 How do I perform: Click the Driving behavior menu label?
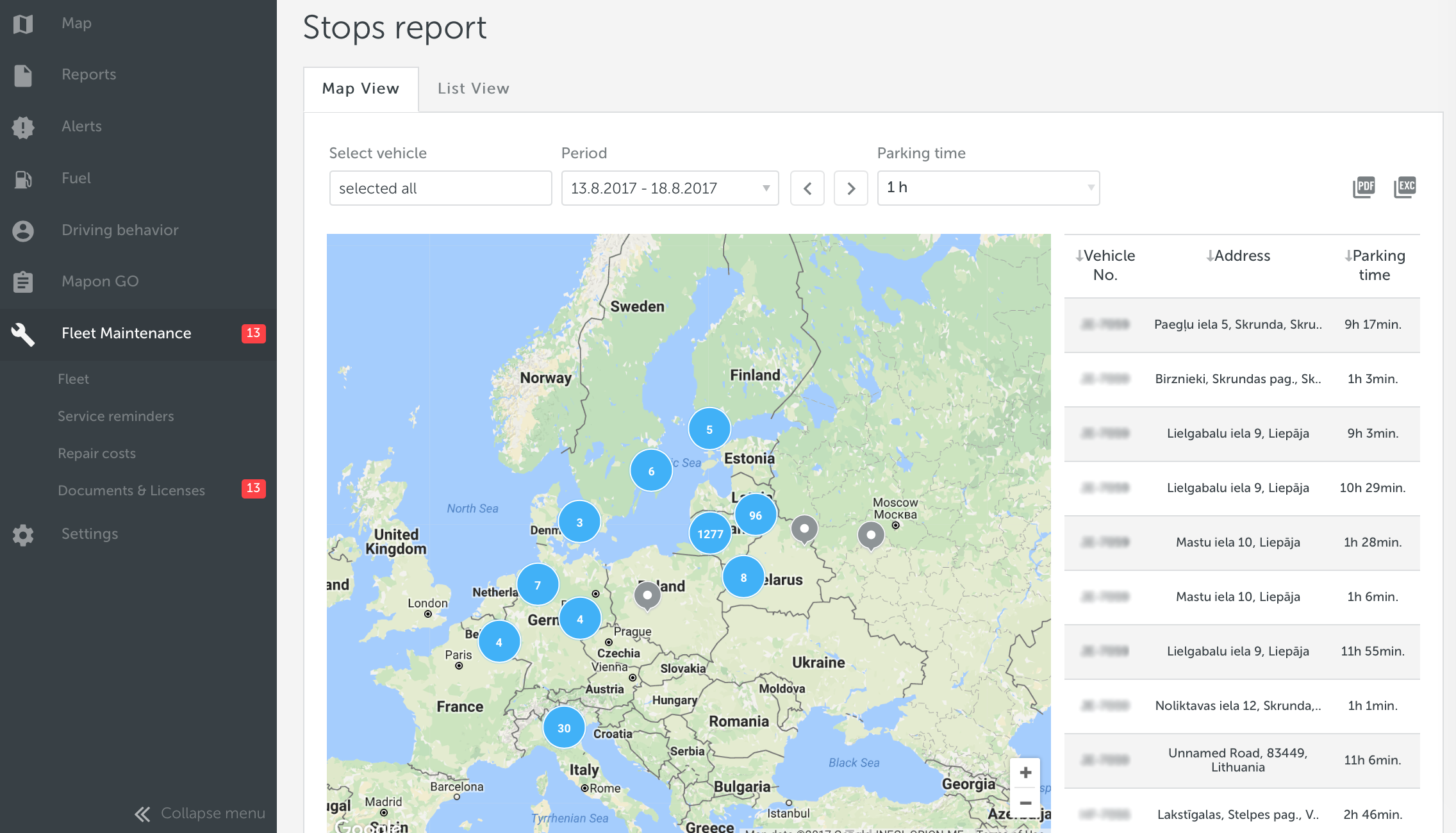click(x=120, y=230)
